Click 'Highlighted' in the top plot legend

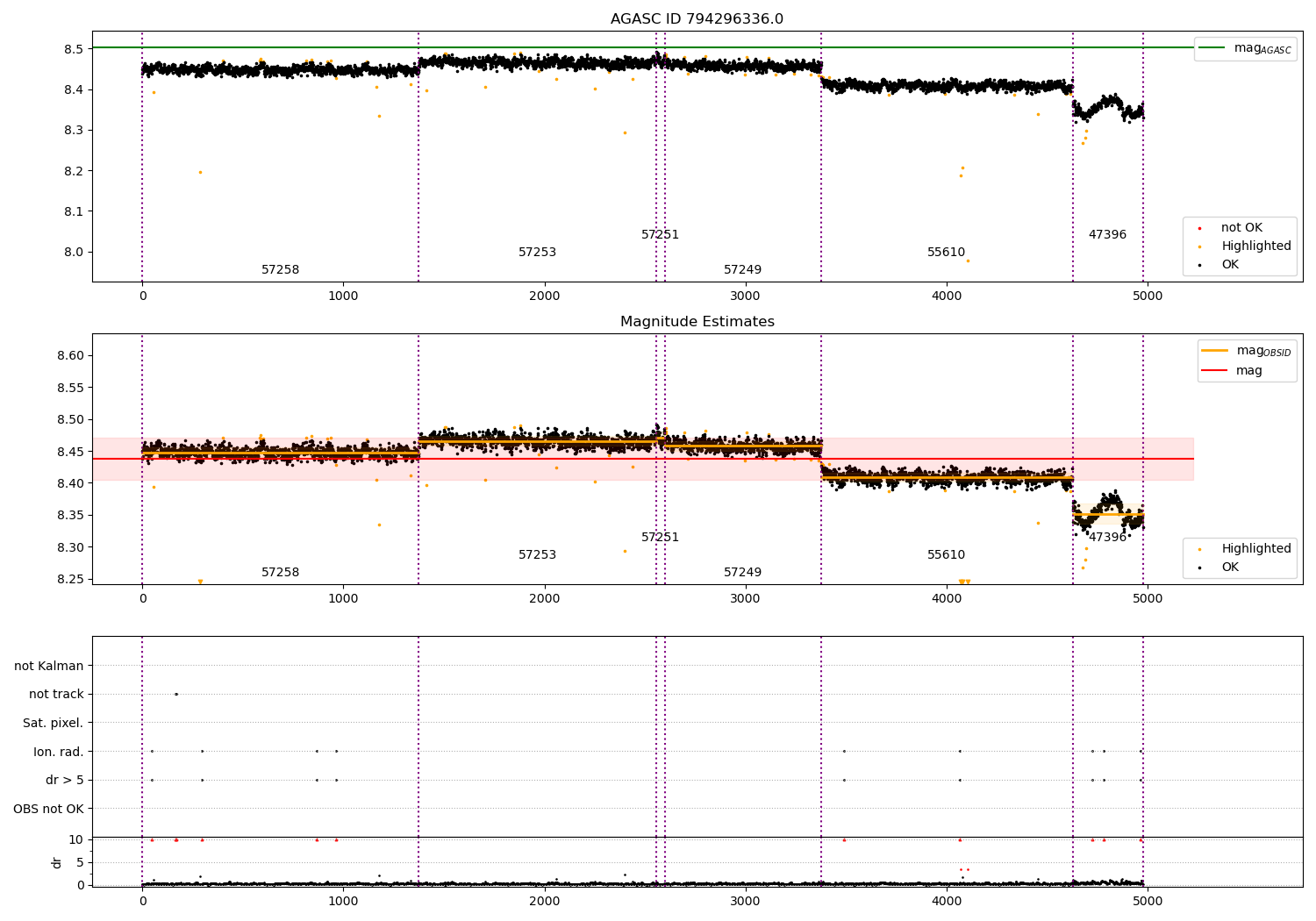click(1256, 246)
